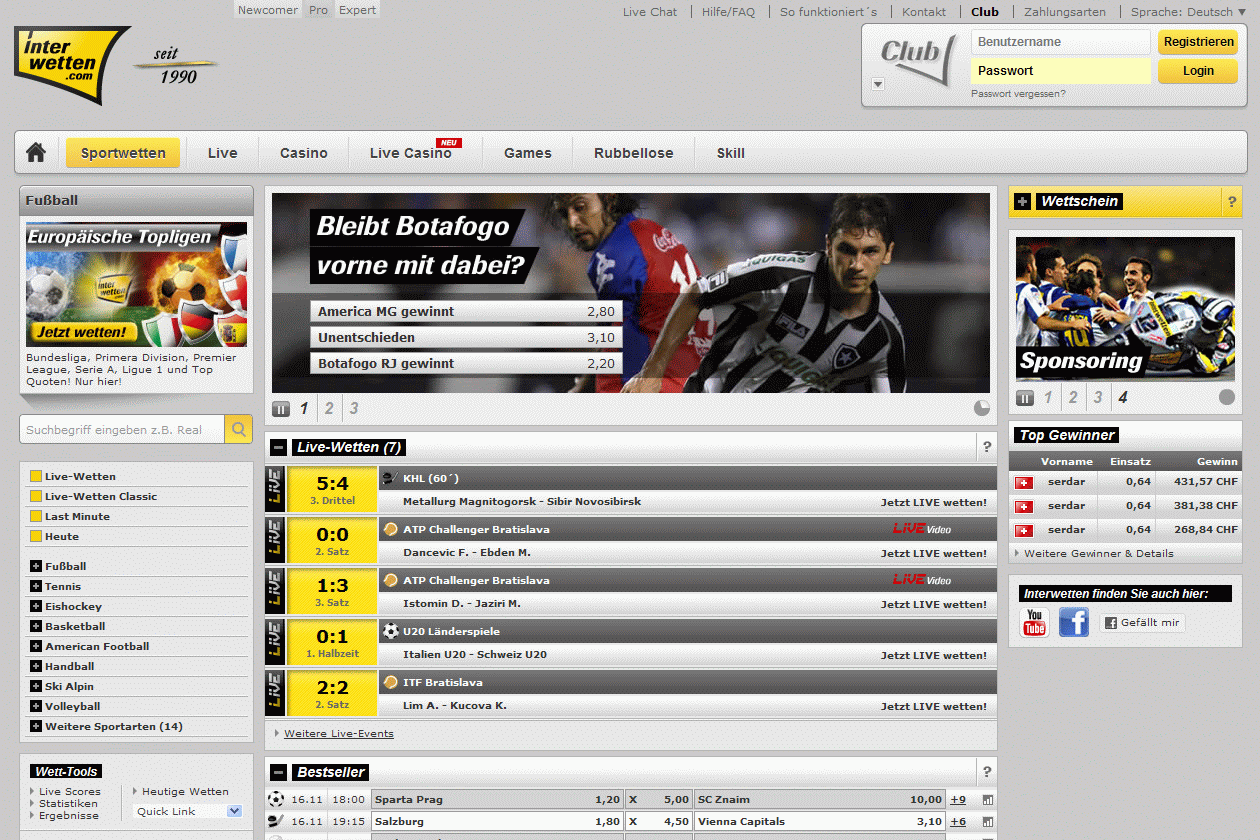
Task: Expand the Tennis sports category
Action: point(36,587)
